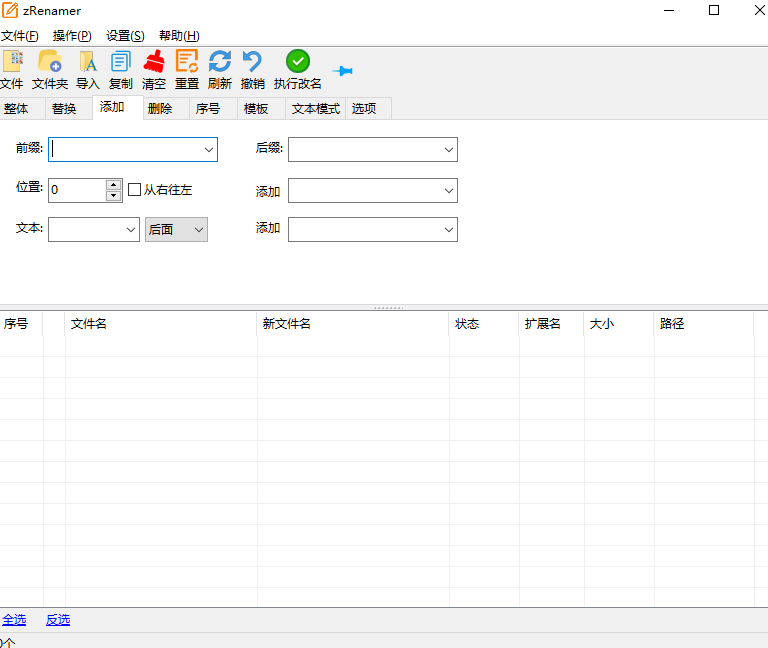Open the 操作(P) menu
The image size is (768, 648).
click(x=72, y=36)
